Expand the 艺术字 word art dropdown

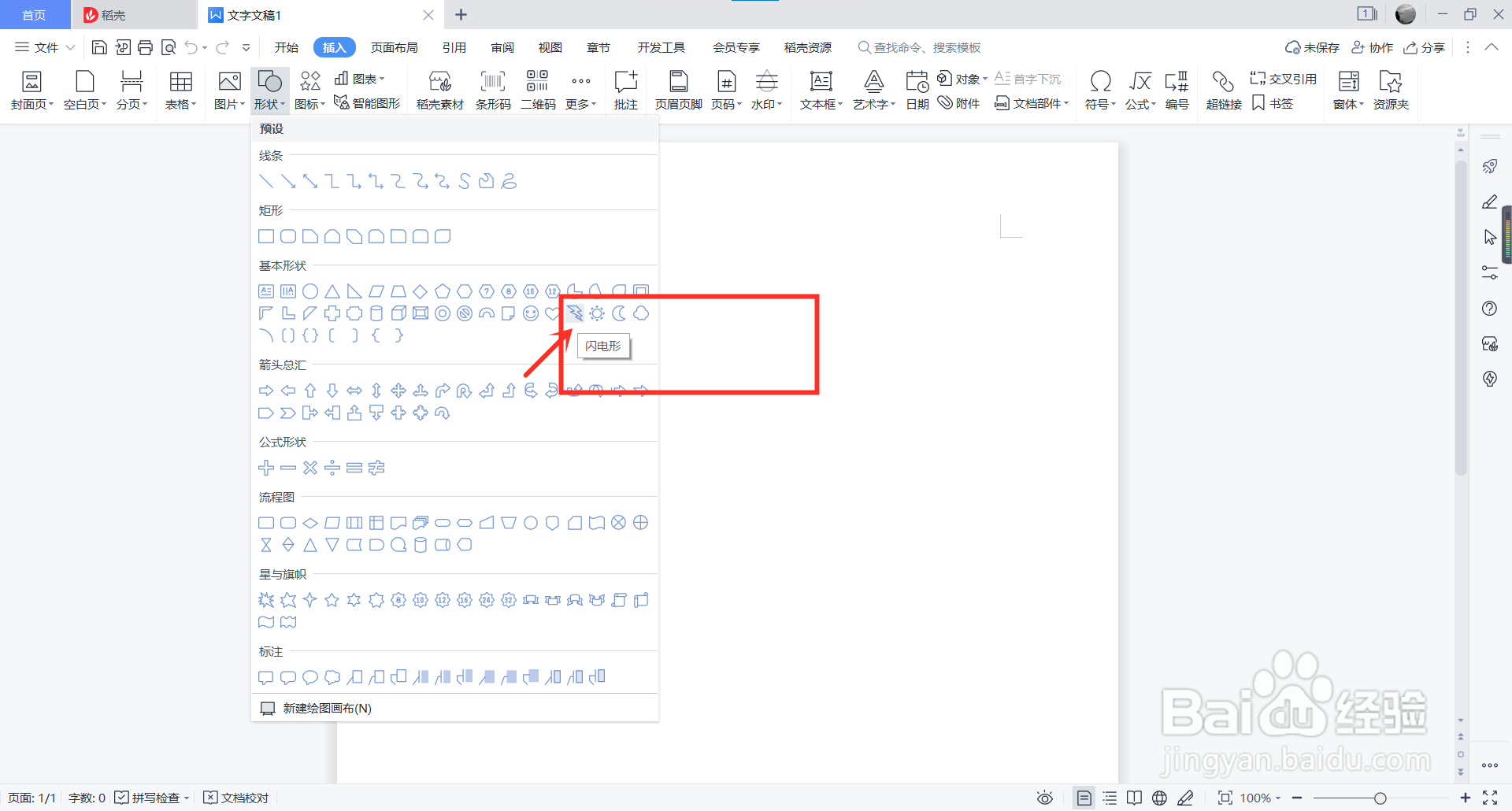874,104
